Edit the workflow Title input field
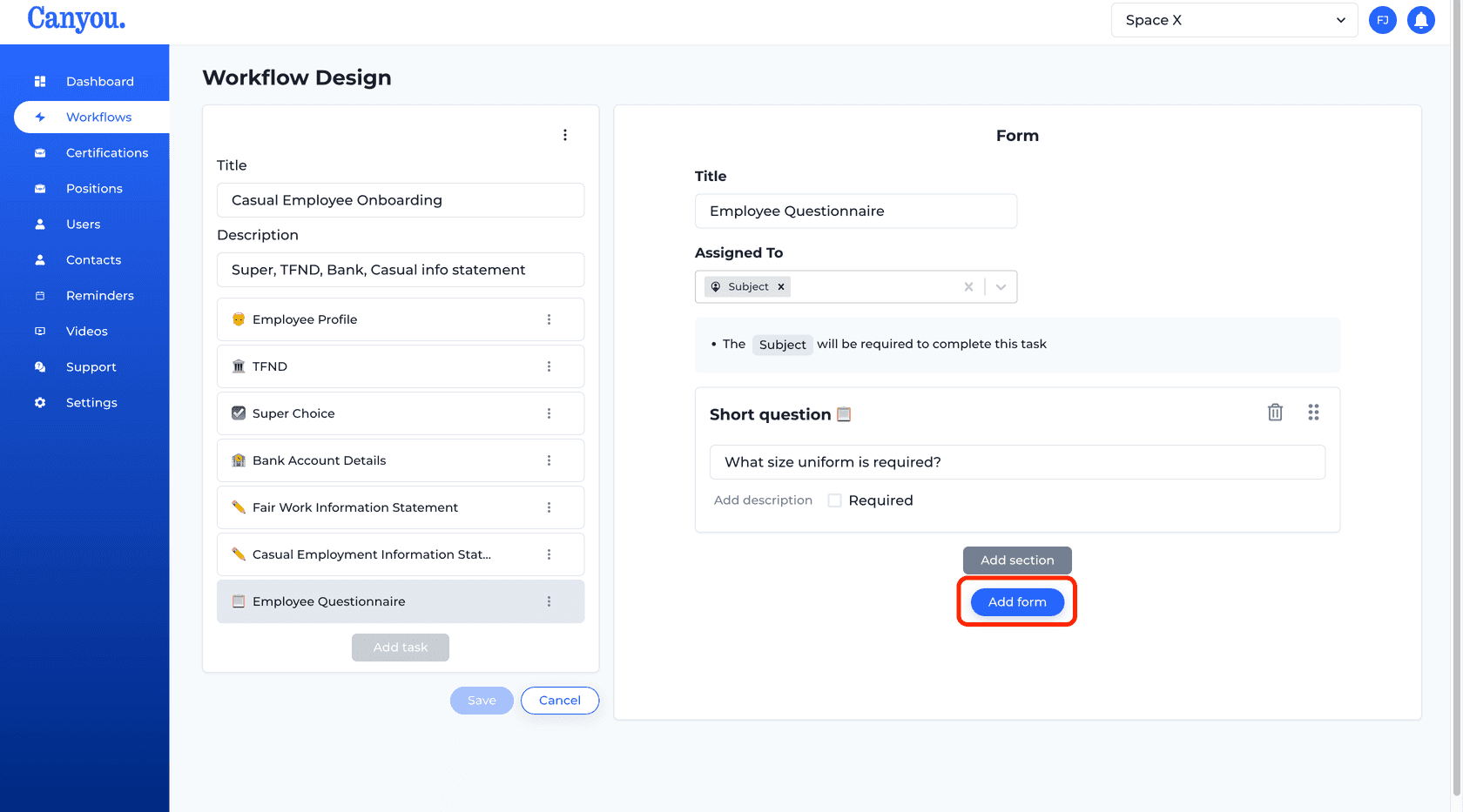The width and height of the screenshot is (1463, 812). pyautogui.click(x=400, y=200)
